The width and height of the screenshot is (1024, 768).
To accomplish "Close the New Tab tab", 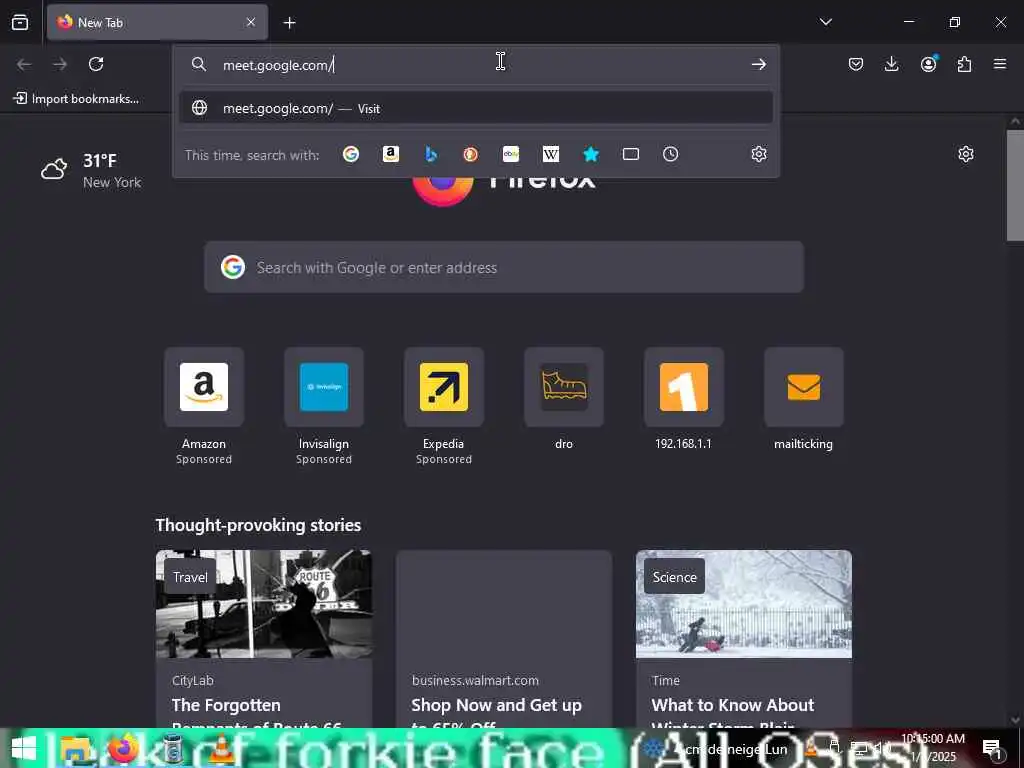I will [x=251, y=22].
